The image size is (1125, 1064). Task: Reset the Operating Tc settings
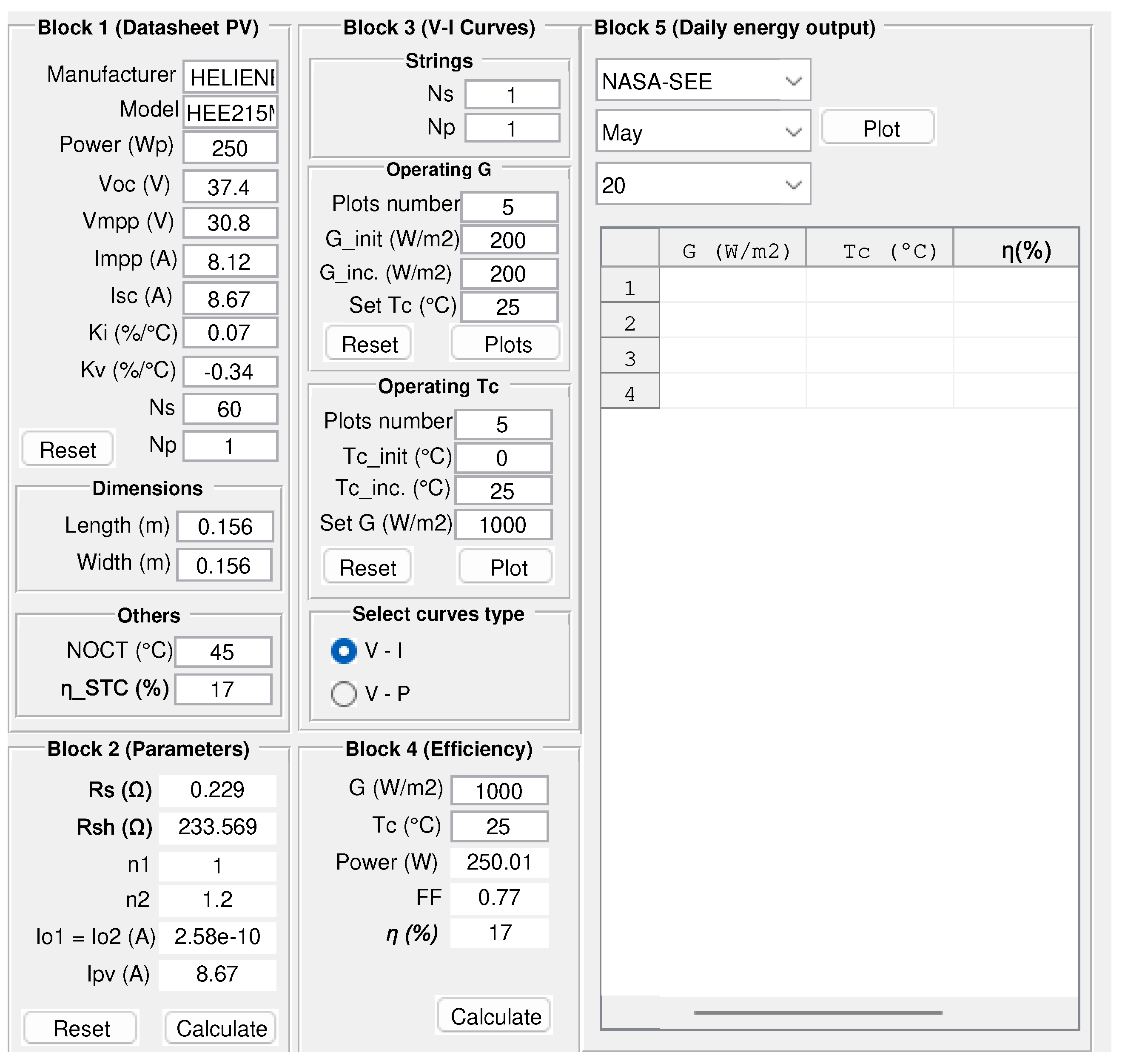point(367,568)
